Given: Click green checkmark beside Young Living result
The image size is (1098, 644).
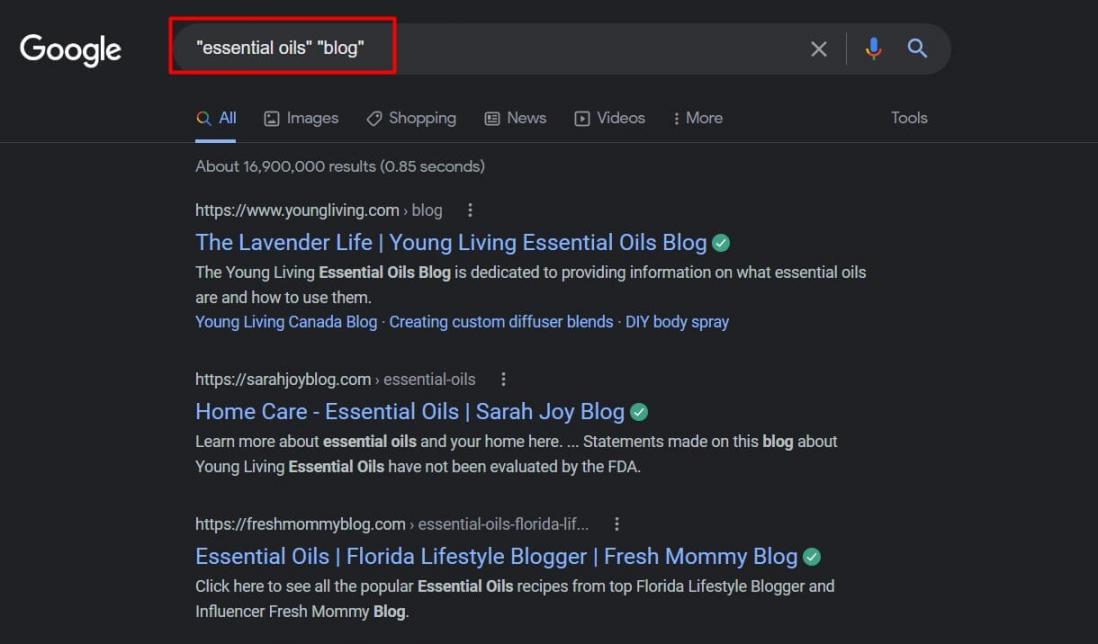Looking at the screenshot, I should 721,243.
